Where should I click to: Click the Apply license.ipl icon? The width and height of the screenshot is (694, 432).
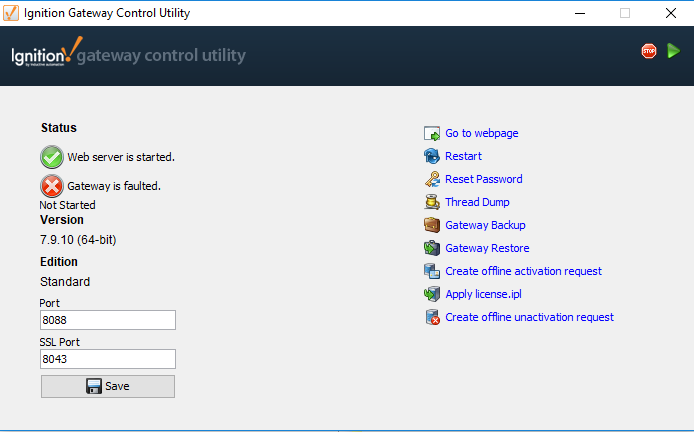coord(432,294)
